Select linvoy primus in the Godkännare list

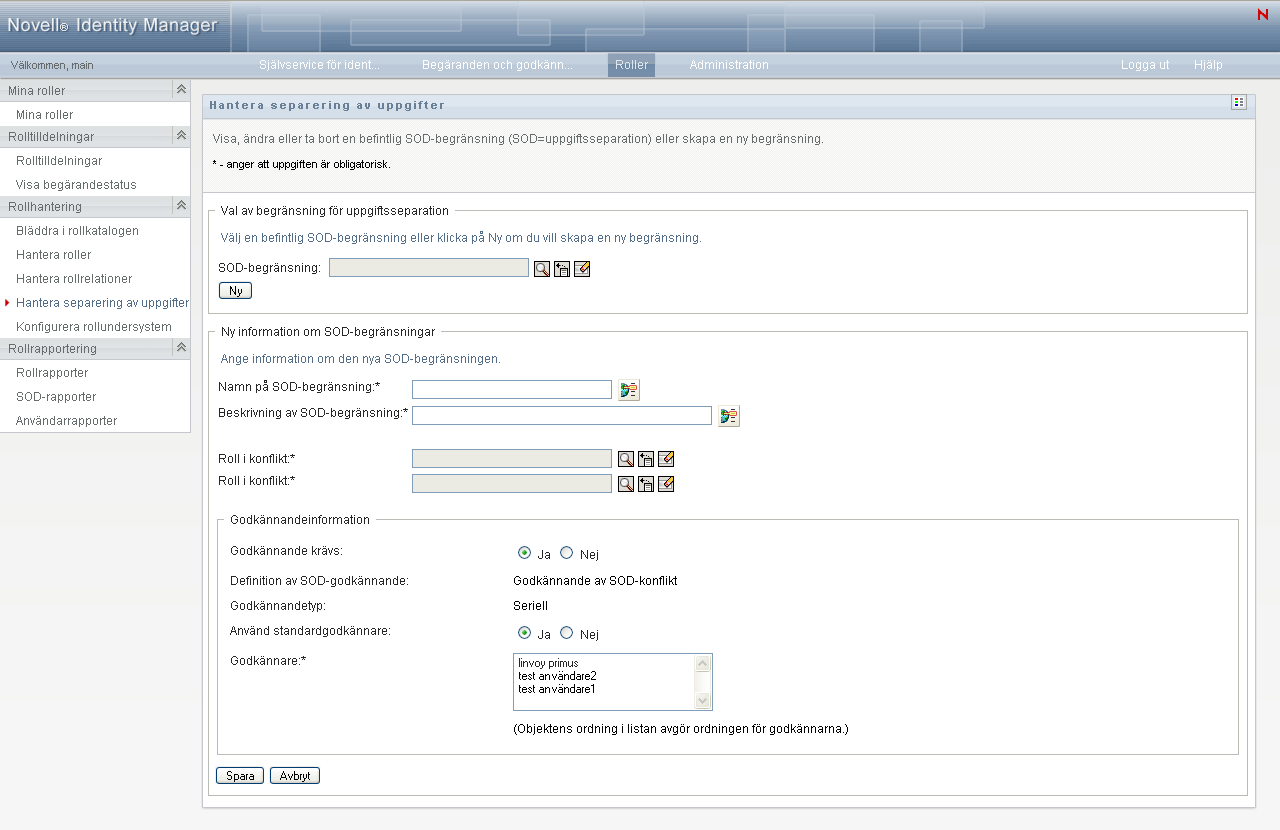[548, 663]
